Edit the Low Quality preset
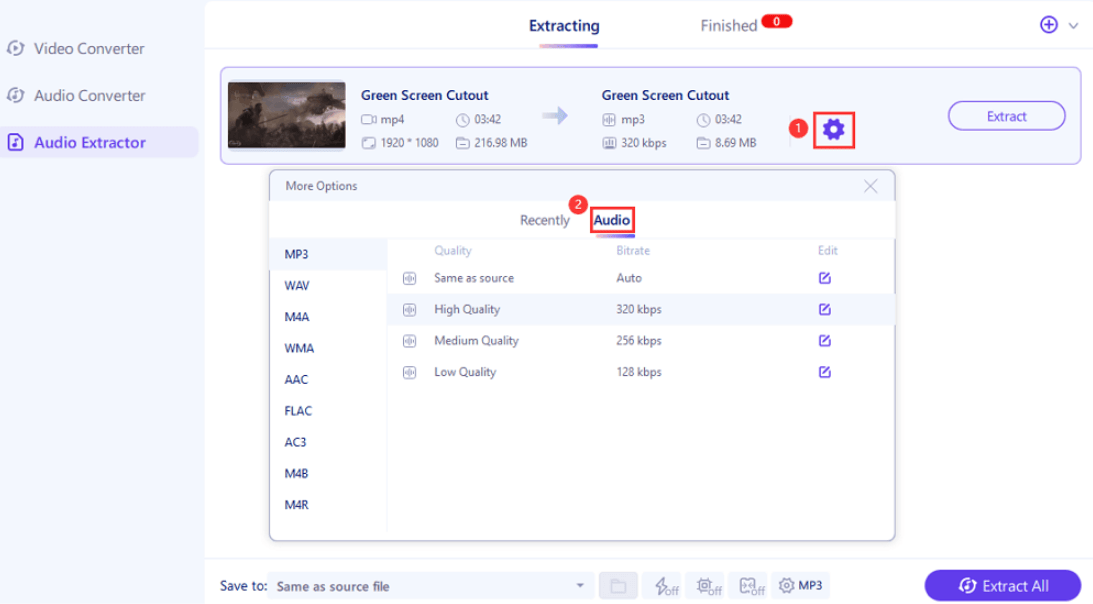Image resolution: width=1093 pixels, height=604 pixels. point(825,372)
